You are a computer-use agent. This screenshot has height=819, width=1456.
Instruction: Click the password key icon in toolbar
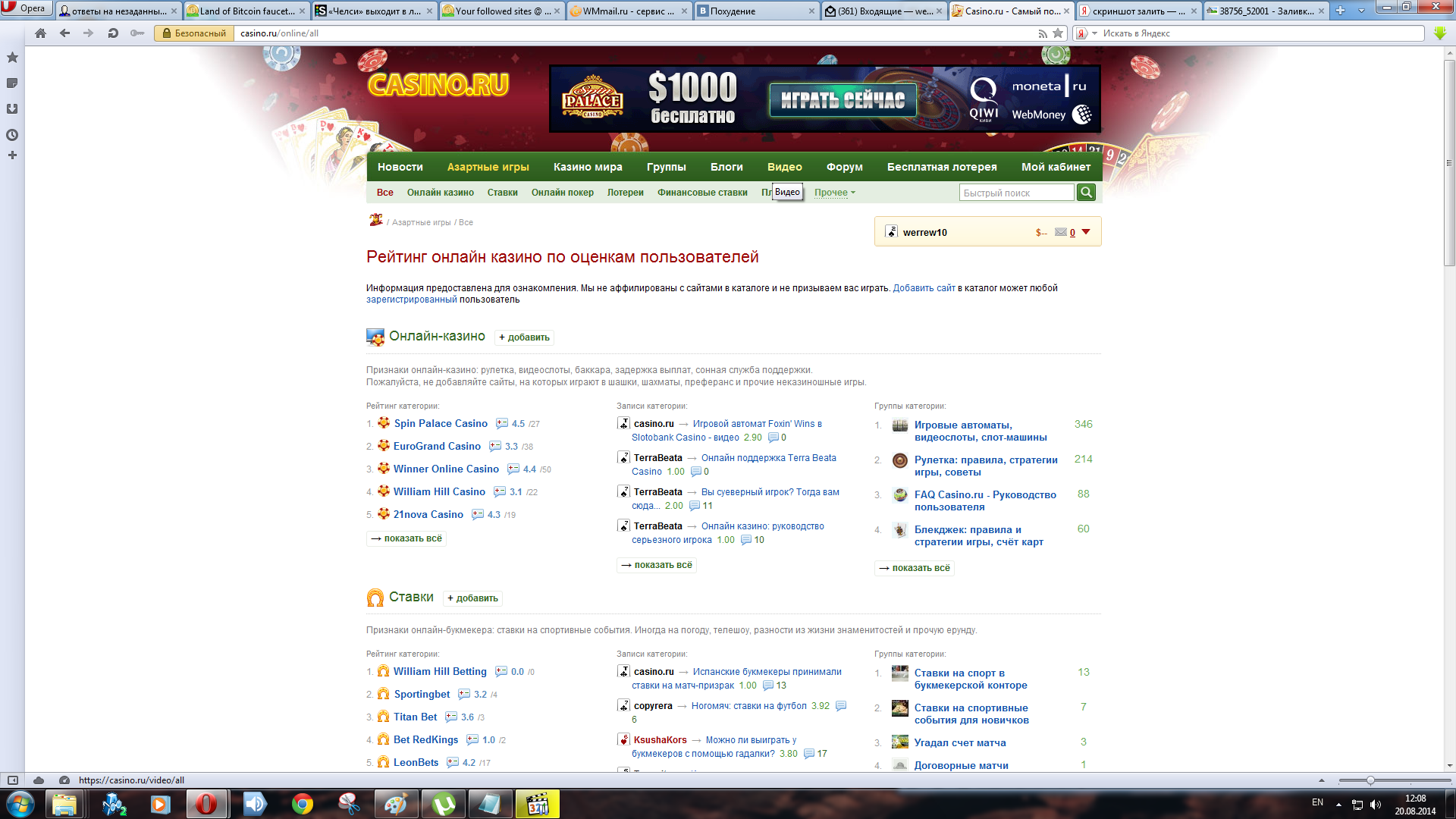click(x=137, y=33)
